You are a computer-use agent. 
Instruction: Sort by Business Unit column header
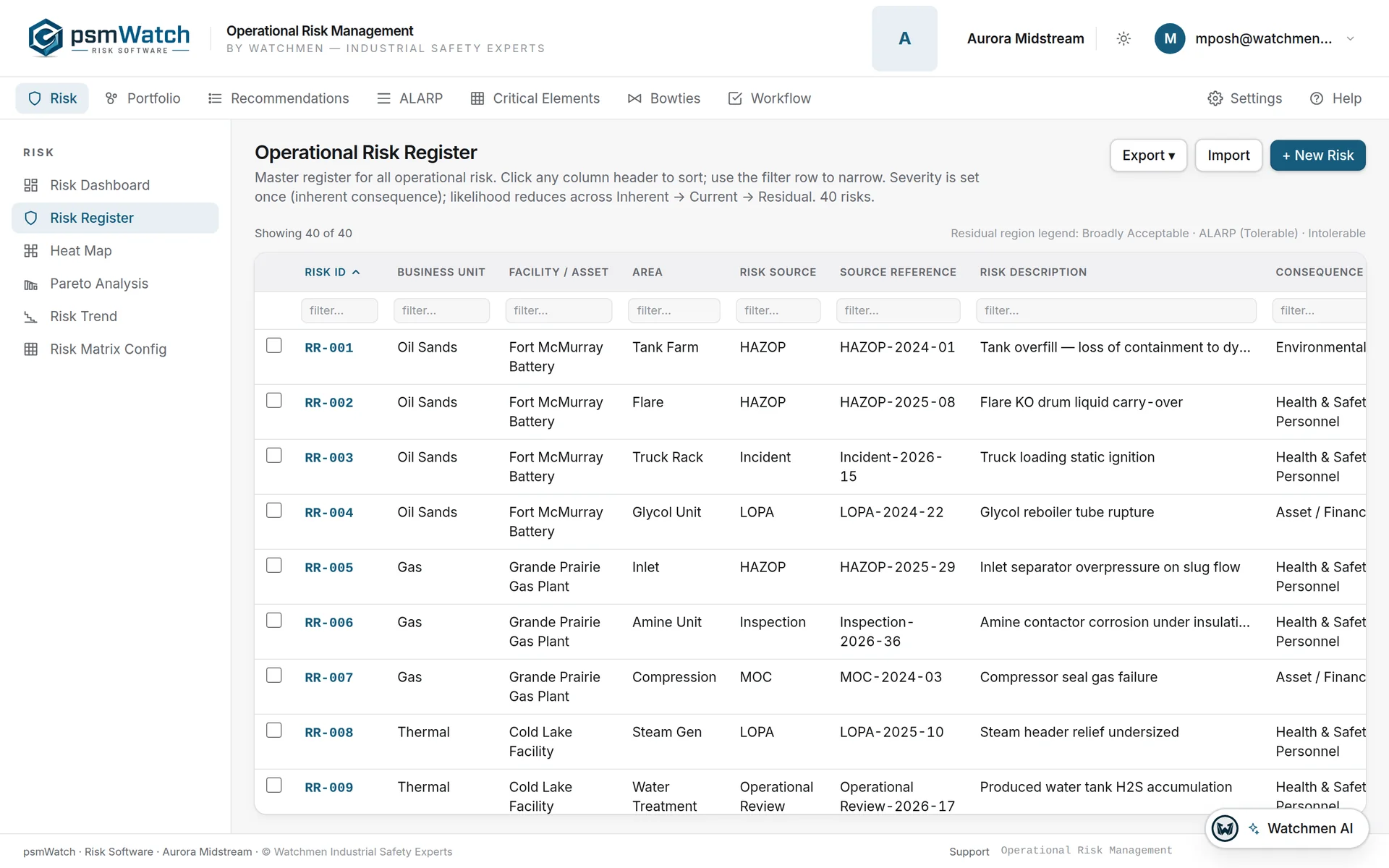tap(441, 272)
